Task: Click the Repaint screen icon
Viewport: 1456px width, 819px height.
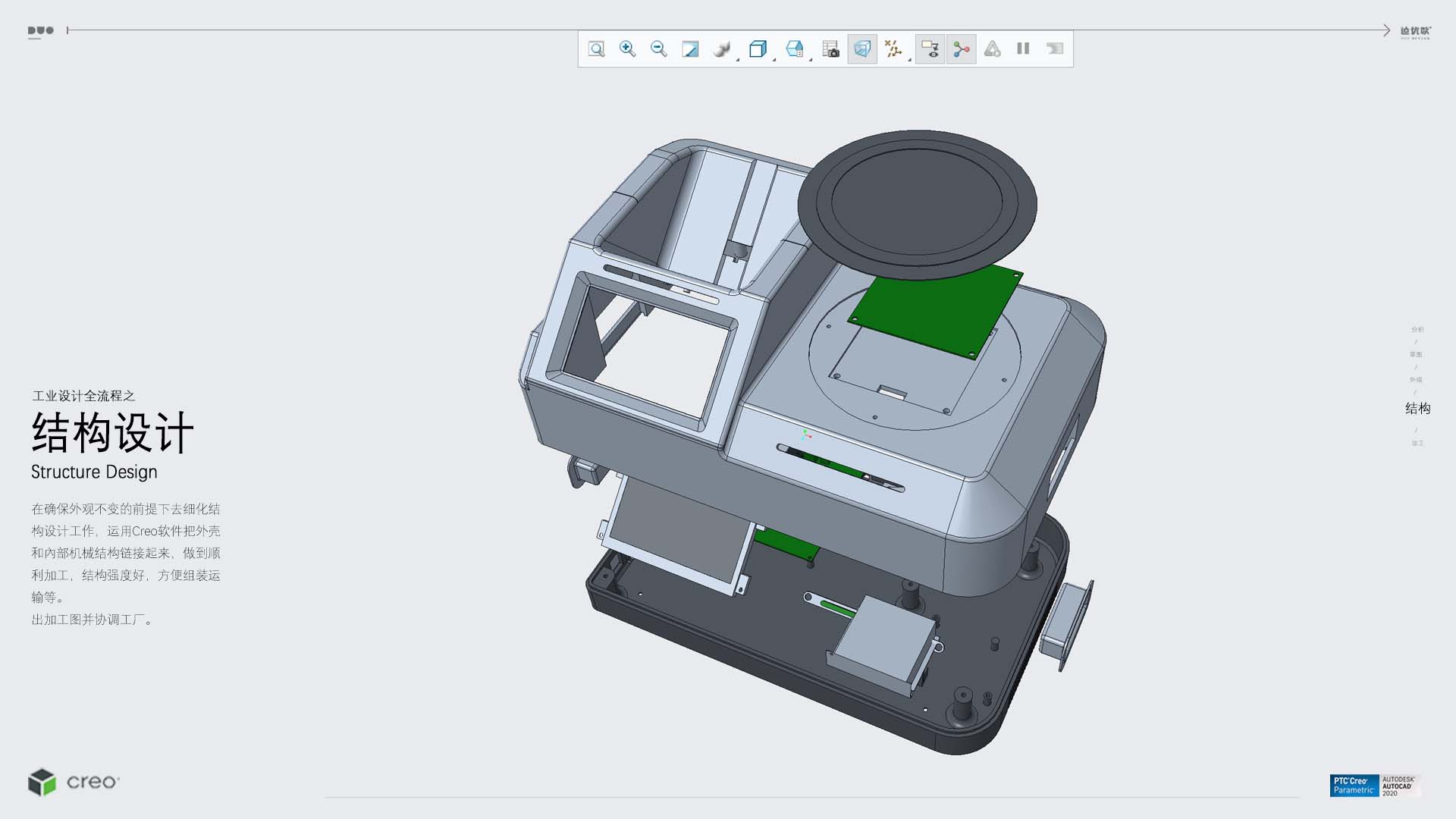Action: 690,49
